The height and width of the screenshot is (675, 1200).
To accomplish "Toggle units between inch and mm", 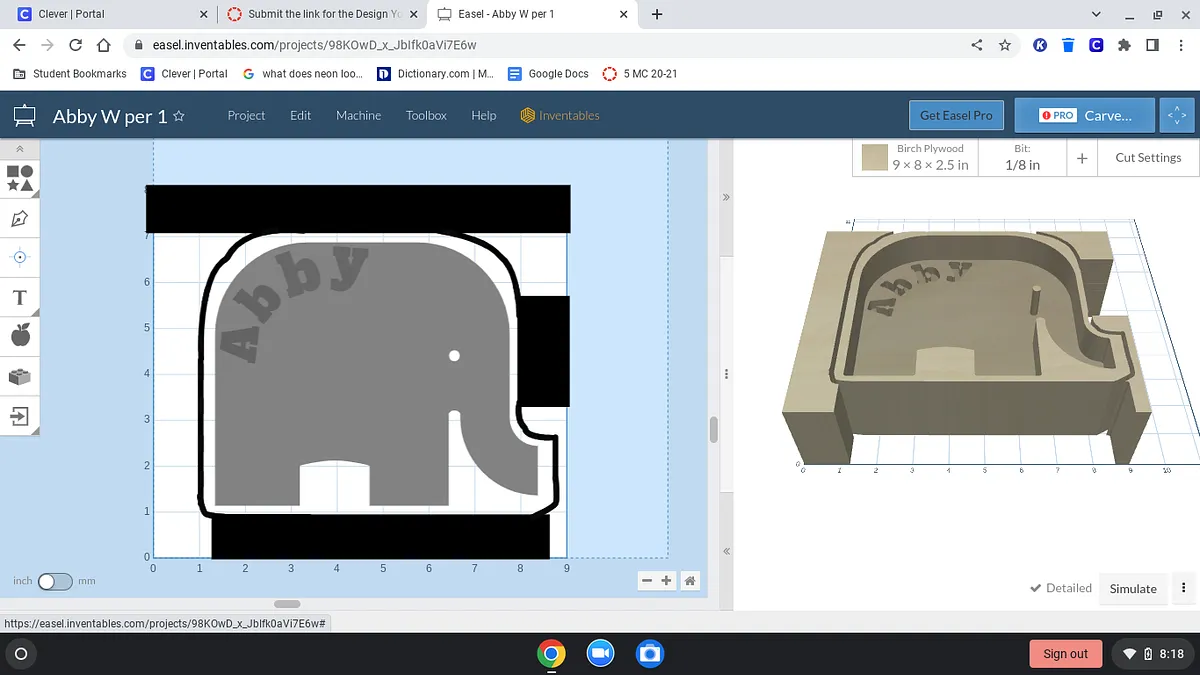I will 55,581.
